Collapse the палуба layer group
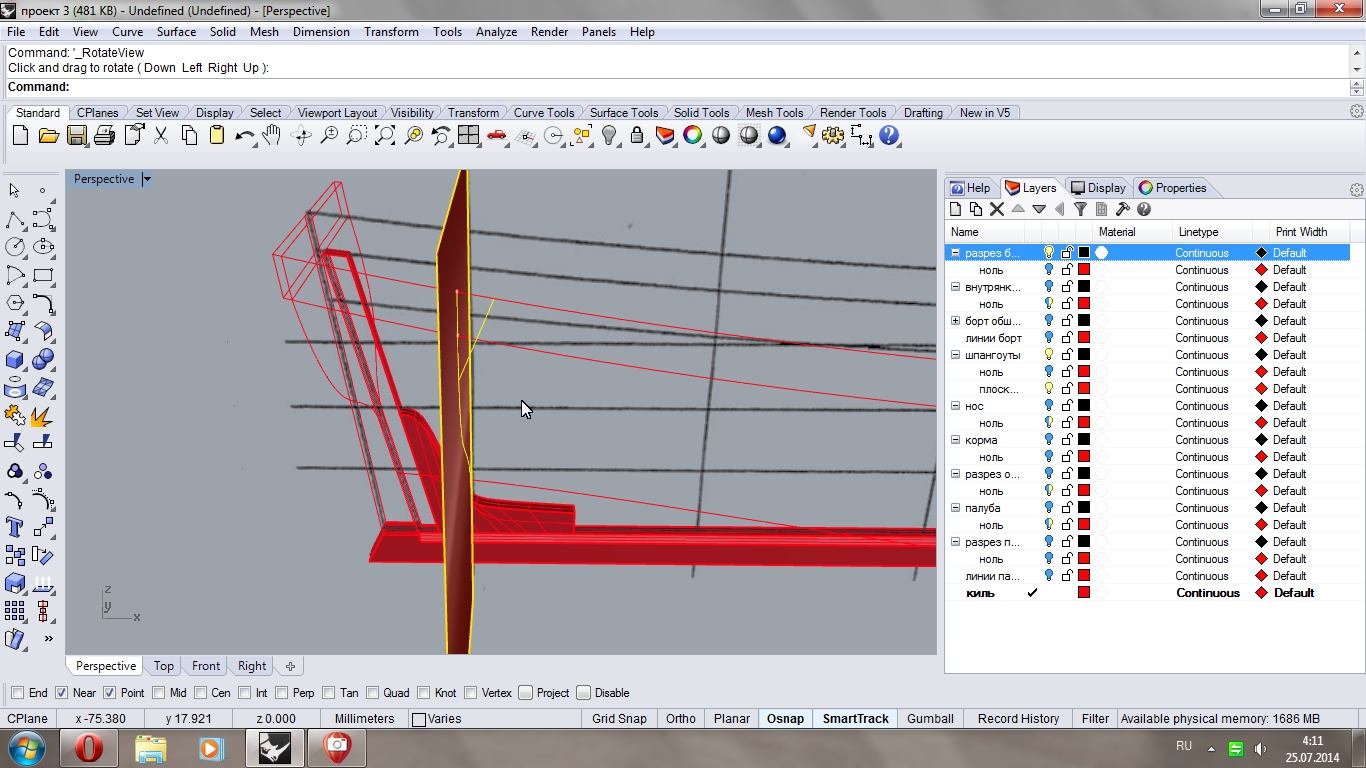Screen dimensions: 1366x768 click(955, 508)
